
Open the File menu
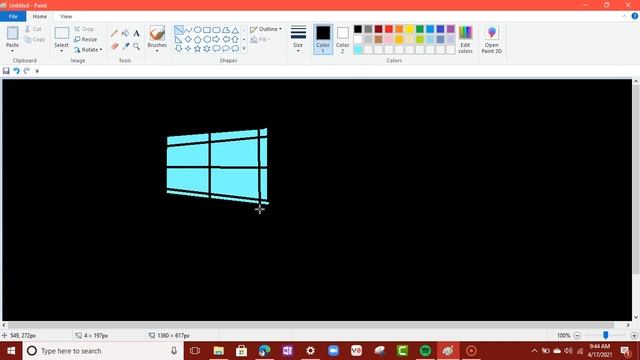pos(13,16)
